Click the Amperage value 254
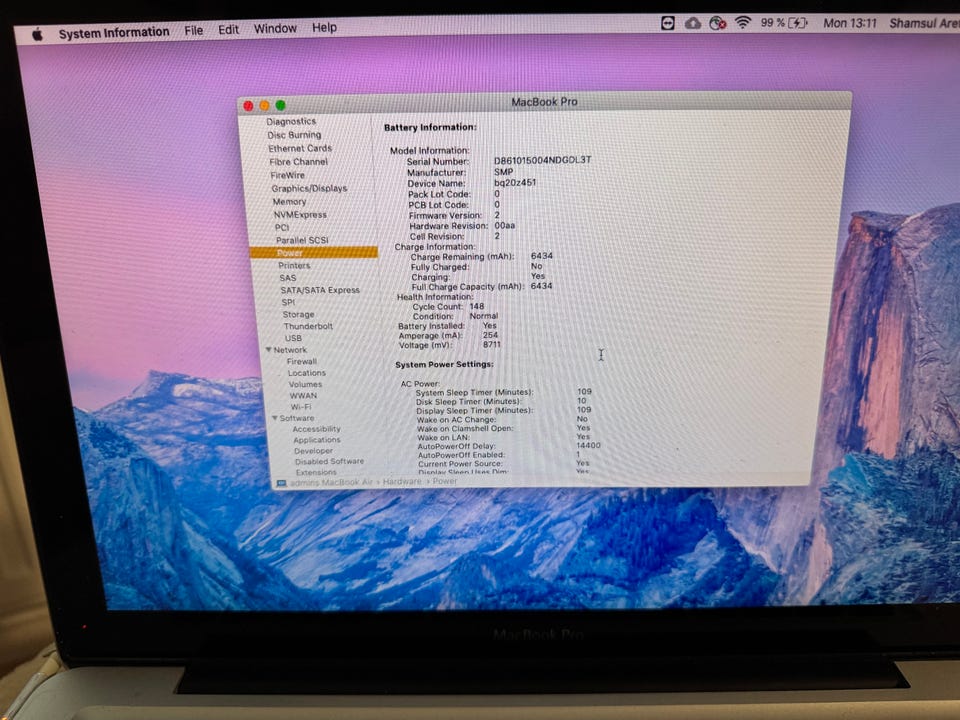This screenshot has width=960, height=720. click(x=490, y=335)
